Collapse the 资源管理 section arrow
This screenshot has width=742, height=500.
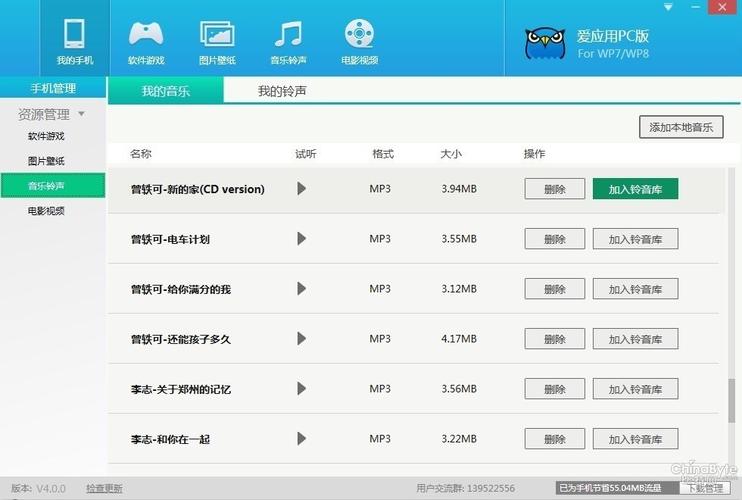click(81, 114)
